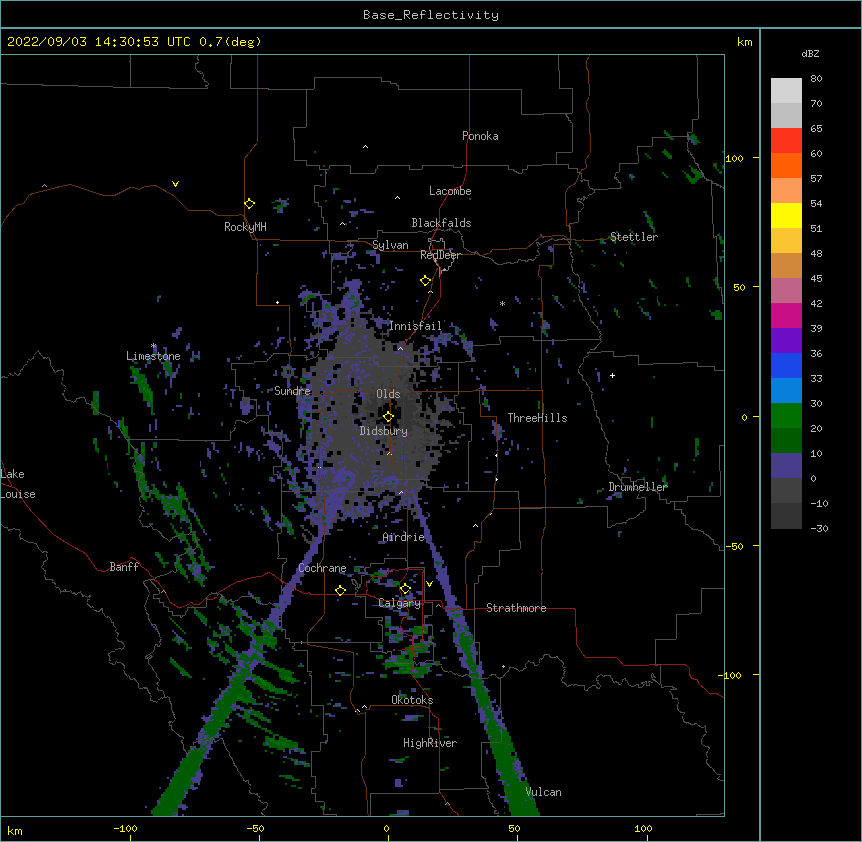Click the Sylvan label on the map

(390, 245)
